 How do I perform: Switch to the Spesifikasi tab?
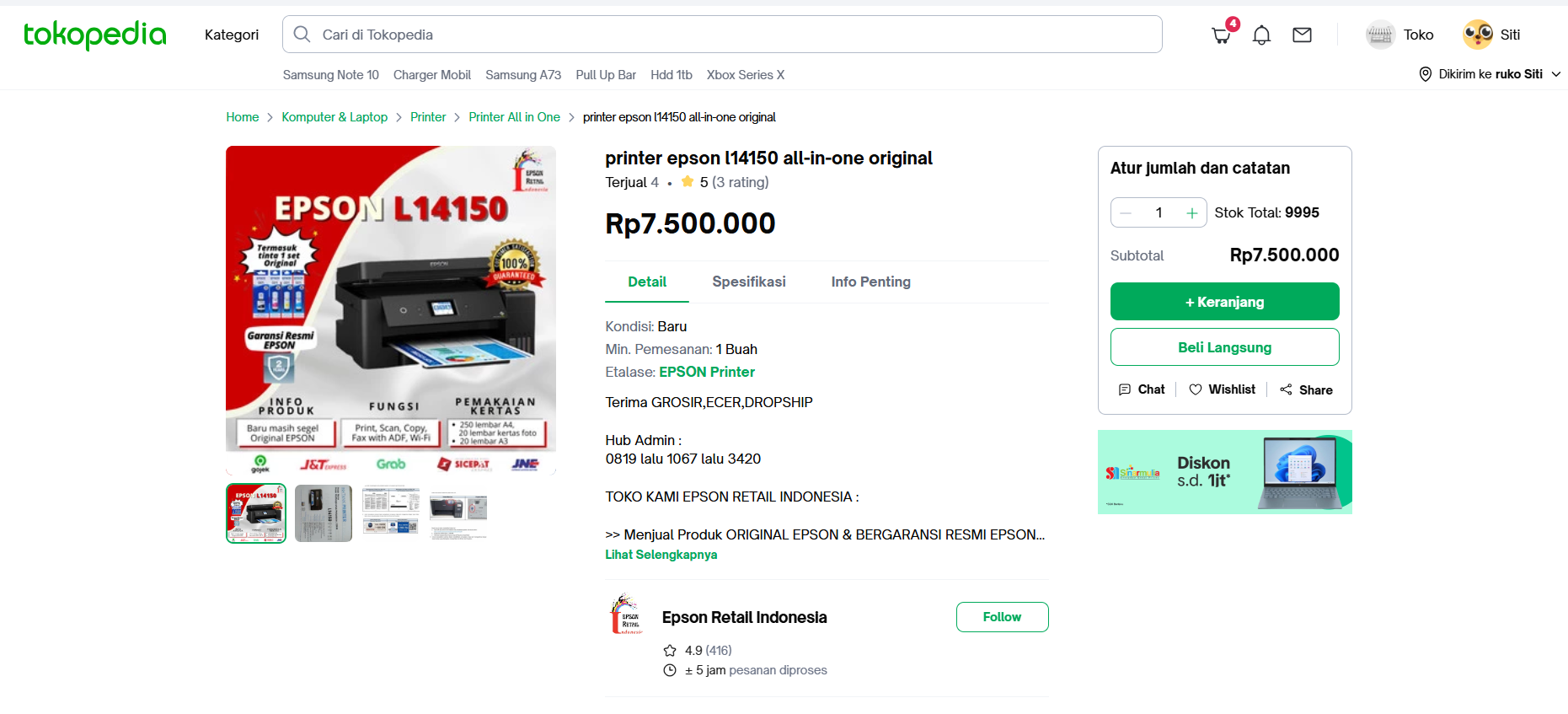tap(749, 282)
